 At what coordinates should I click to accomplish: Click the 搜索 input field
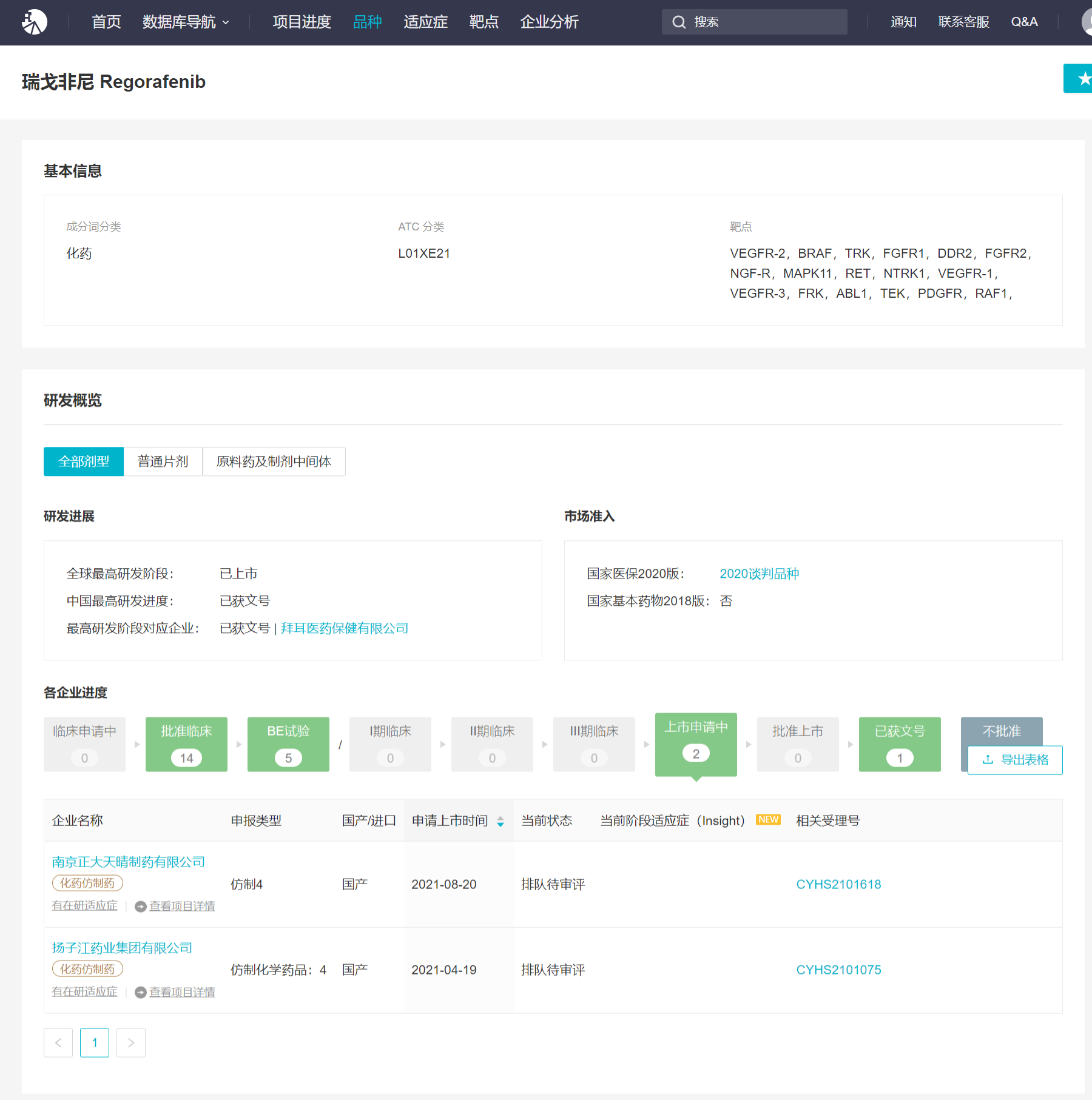pos(755,22)
